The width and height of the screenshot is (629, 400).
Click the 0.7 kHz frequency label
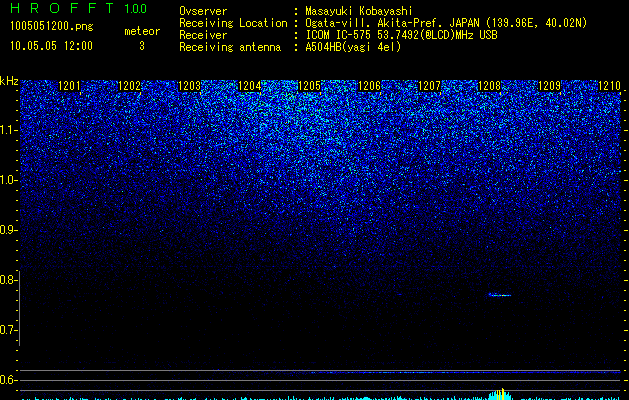(8, 330)
